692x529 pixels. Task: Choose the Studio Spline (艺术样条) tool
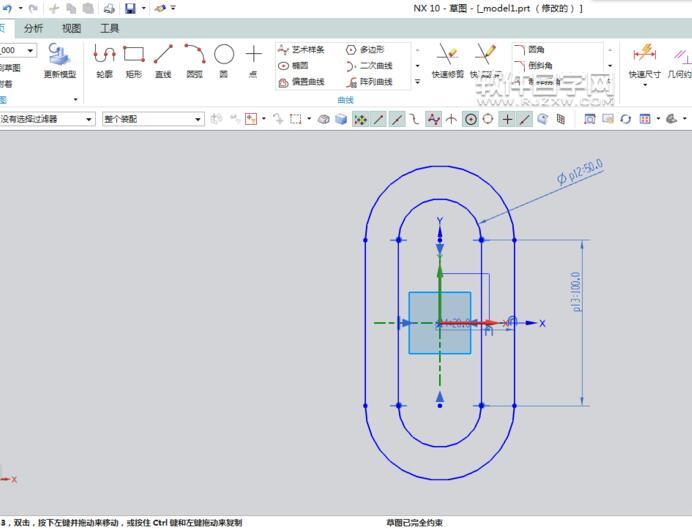pos(301,49)
